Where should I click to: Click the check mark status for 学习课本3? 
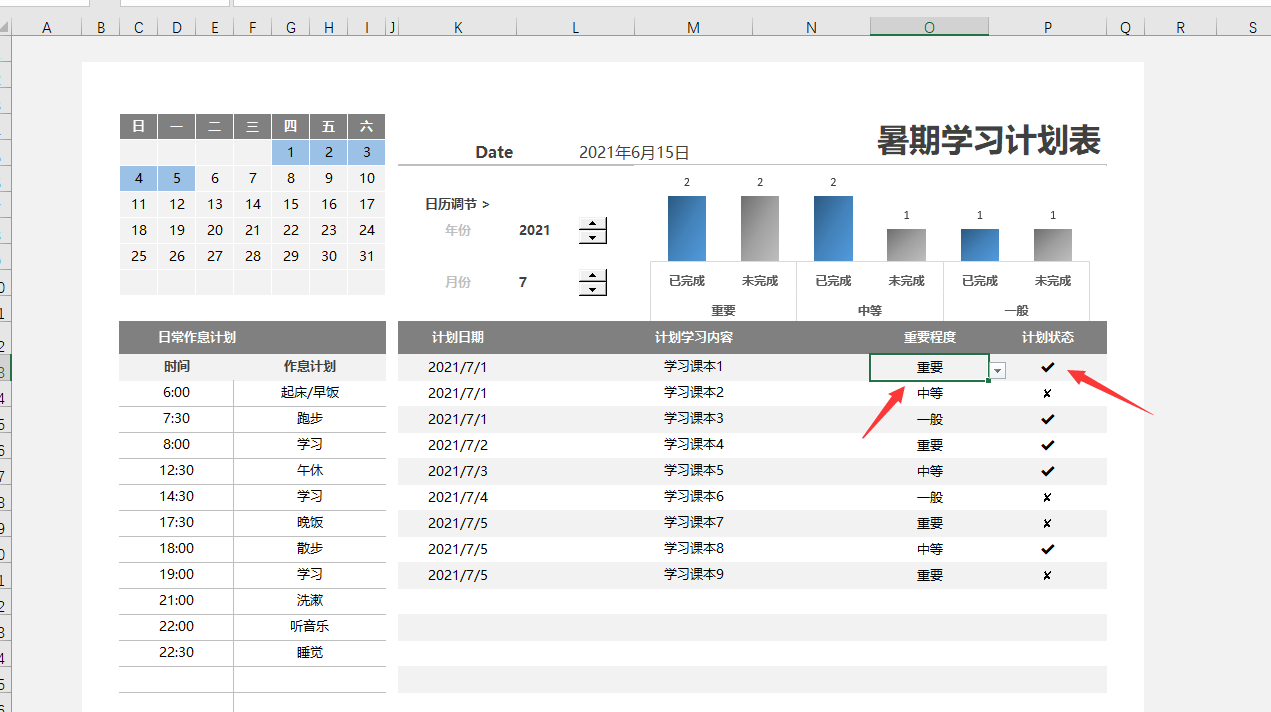pyautogui.click(x=1048, y=419)
